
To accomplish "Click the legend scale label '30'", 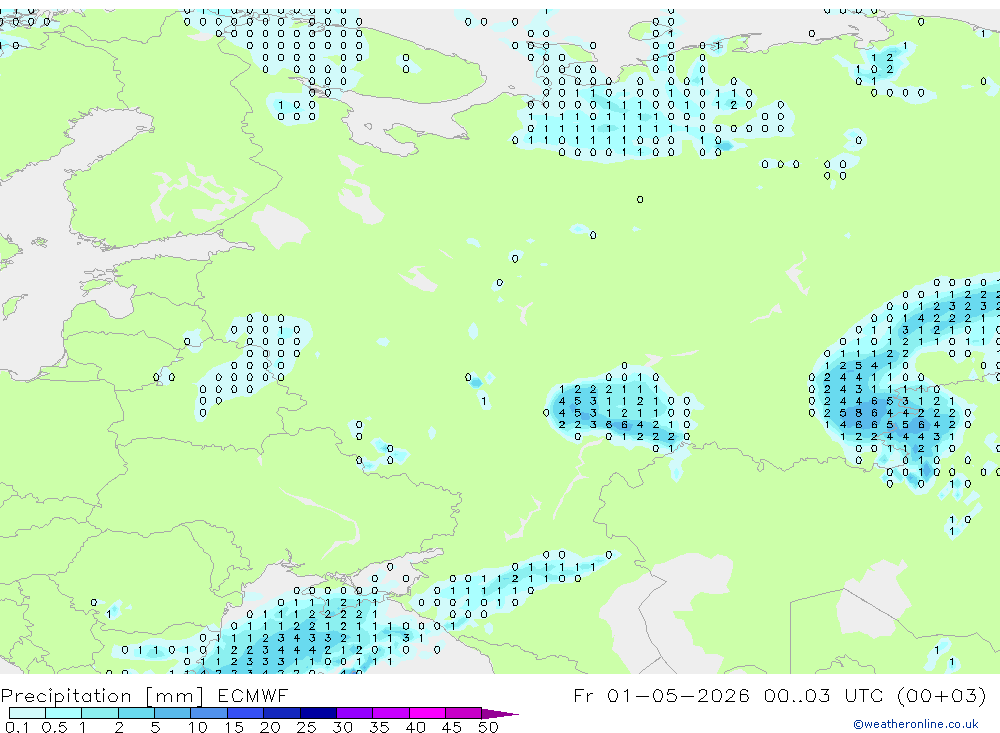I will coord(342,727).
